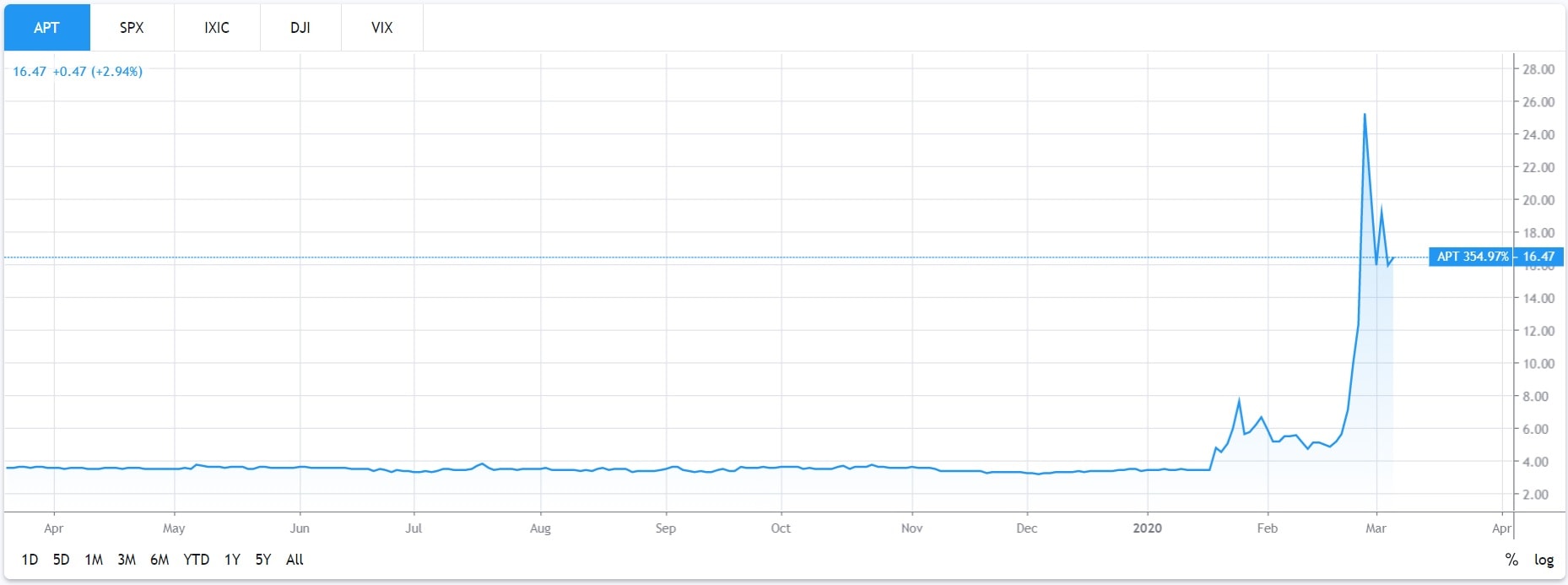Toggle percent scale mode

(1511, 560)
